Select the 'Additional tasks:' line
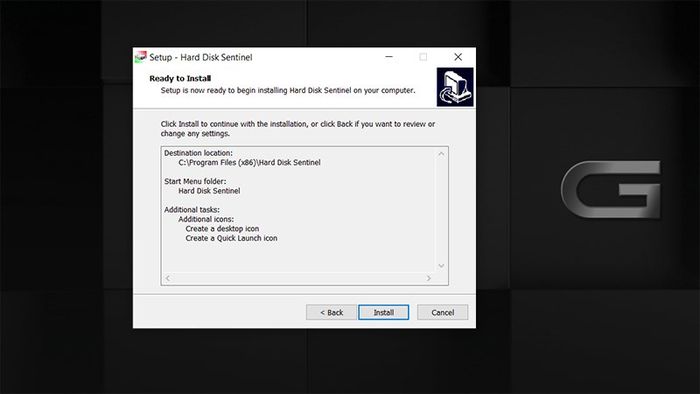The image size is (700, 394). (x=192, y=209)
